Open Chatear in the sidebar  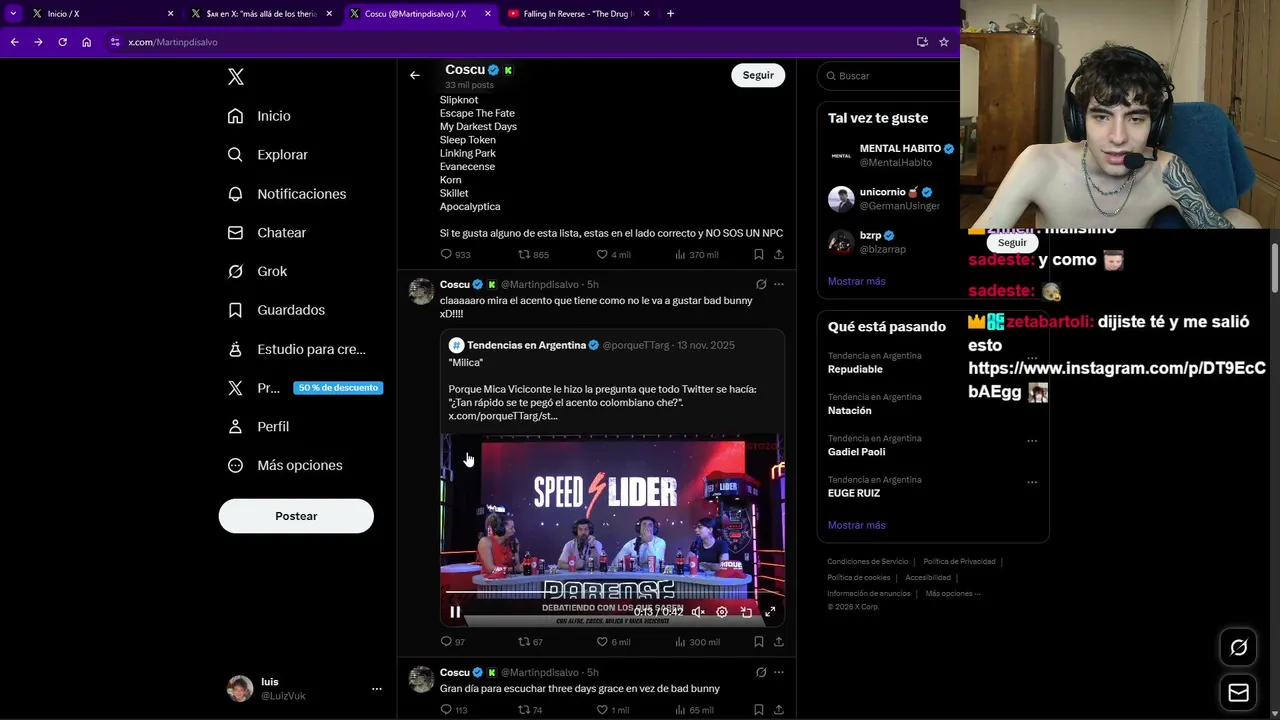266,232
